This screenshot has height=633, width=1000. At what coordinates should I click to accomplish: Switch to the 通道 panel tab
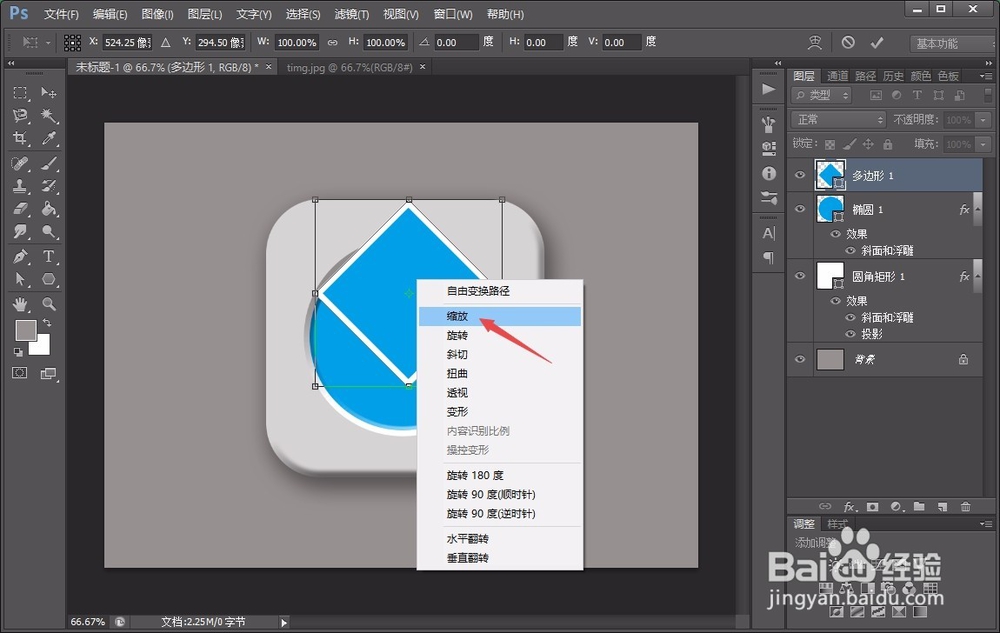click(837, 76)
